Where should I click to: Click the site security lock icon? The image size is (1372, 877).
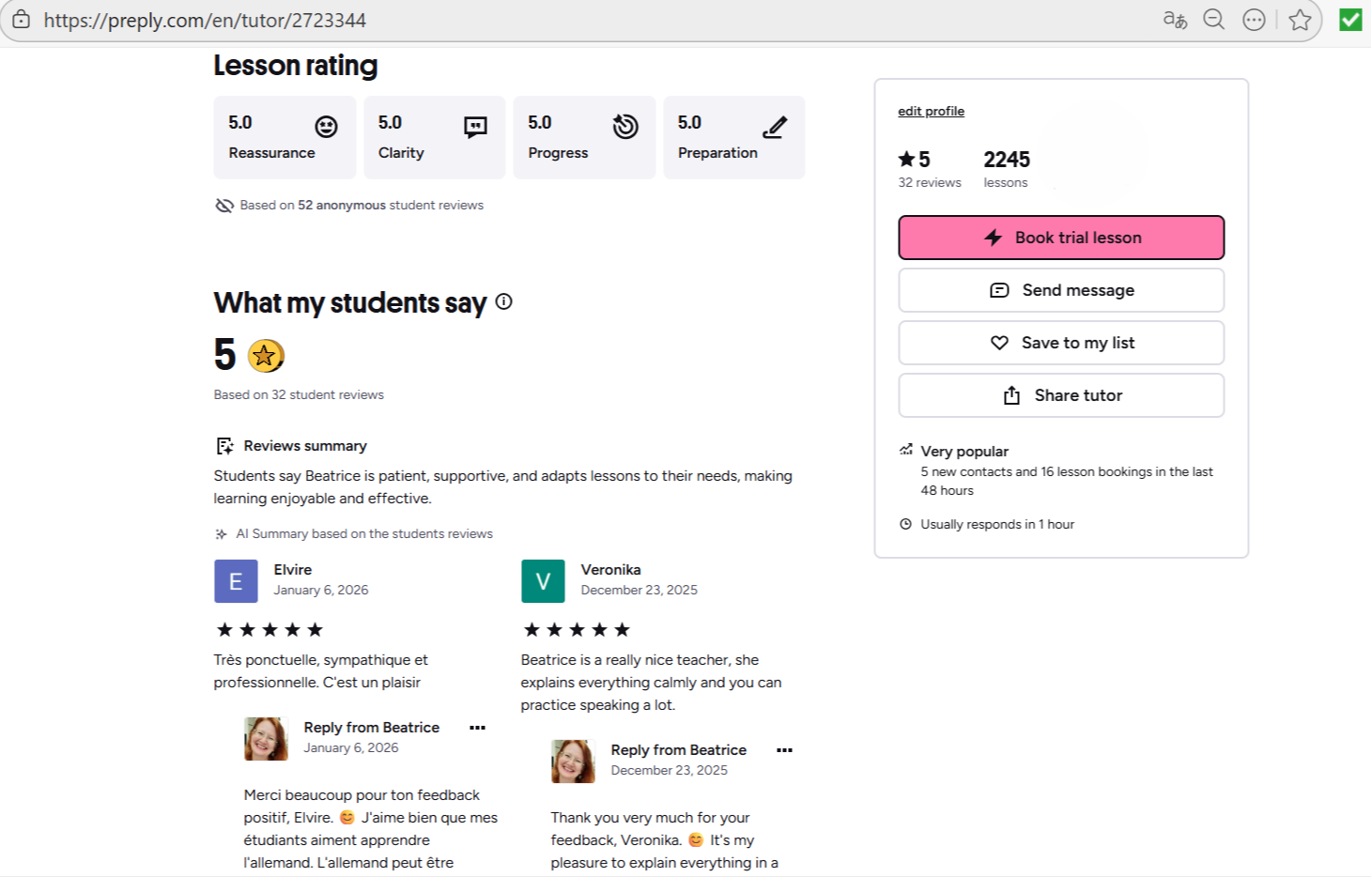(21, 20)
